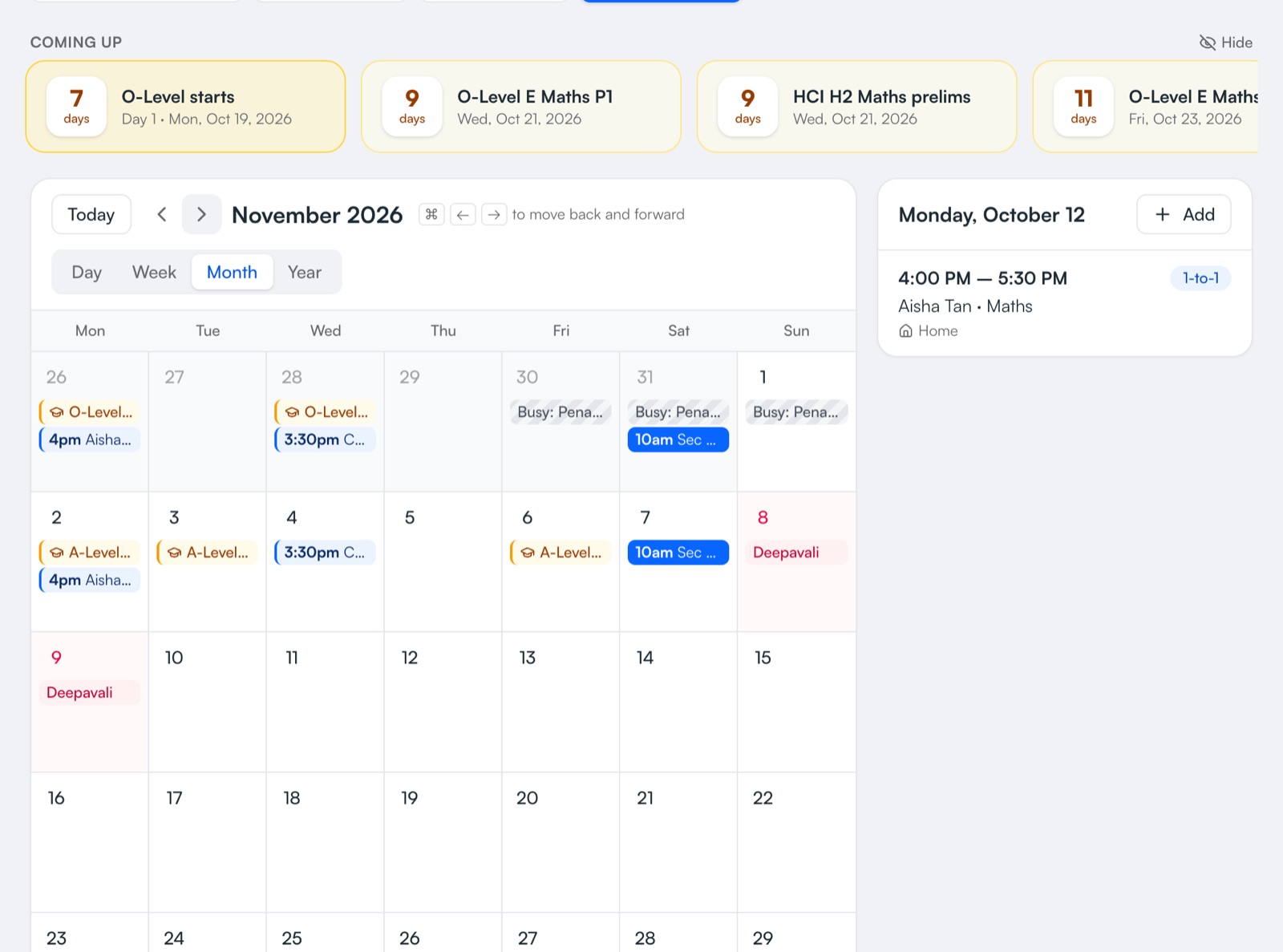Screen dimensions: 1283x952
Task: Switch to Day view
Action: point(87,272)
